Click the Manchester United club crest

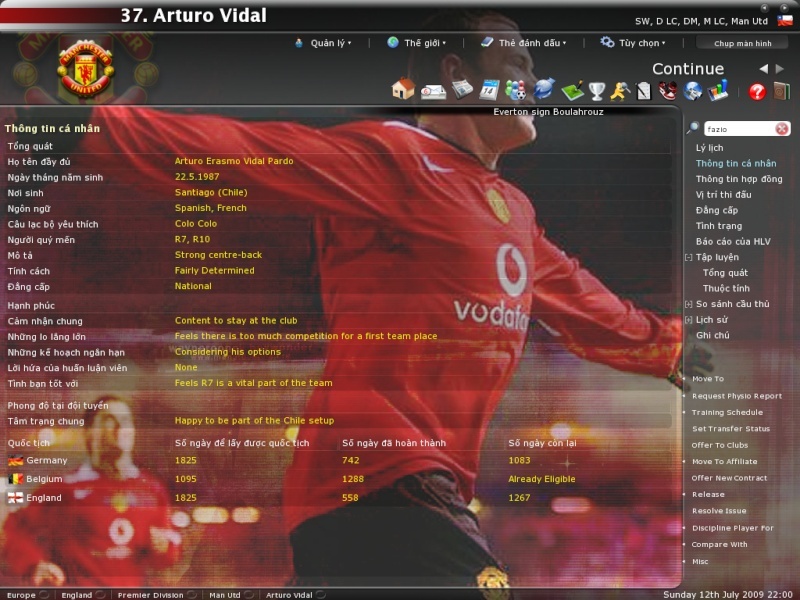[x=86, y=68]
